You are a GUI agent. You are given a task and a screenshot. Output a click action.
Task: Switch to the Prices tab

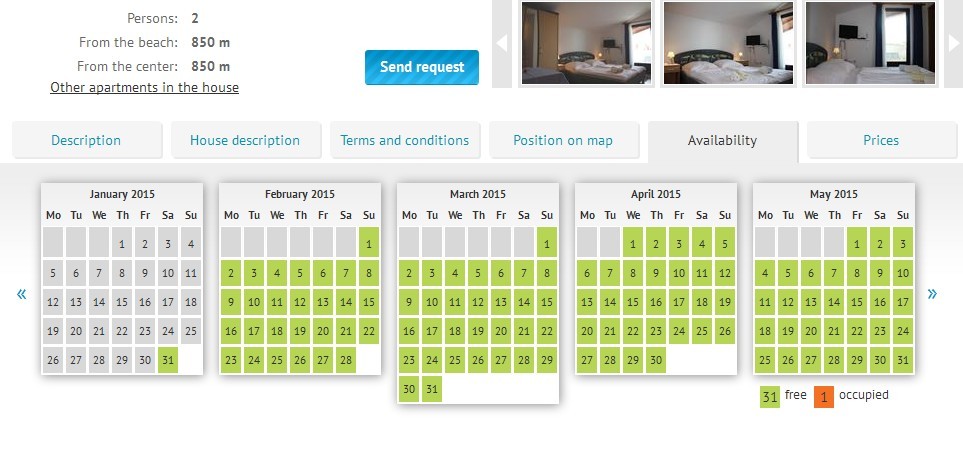881,140
